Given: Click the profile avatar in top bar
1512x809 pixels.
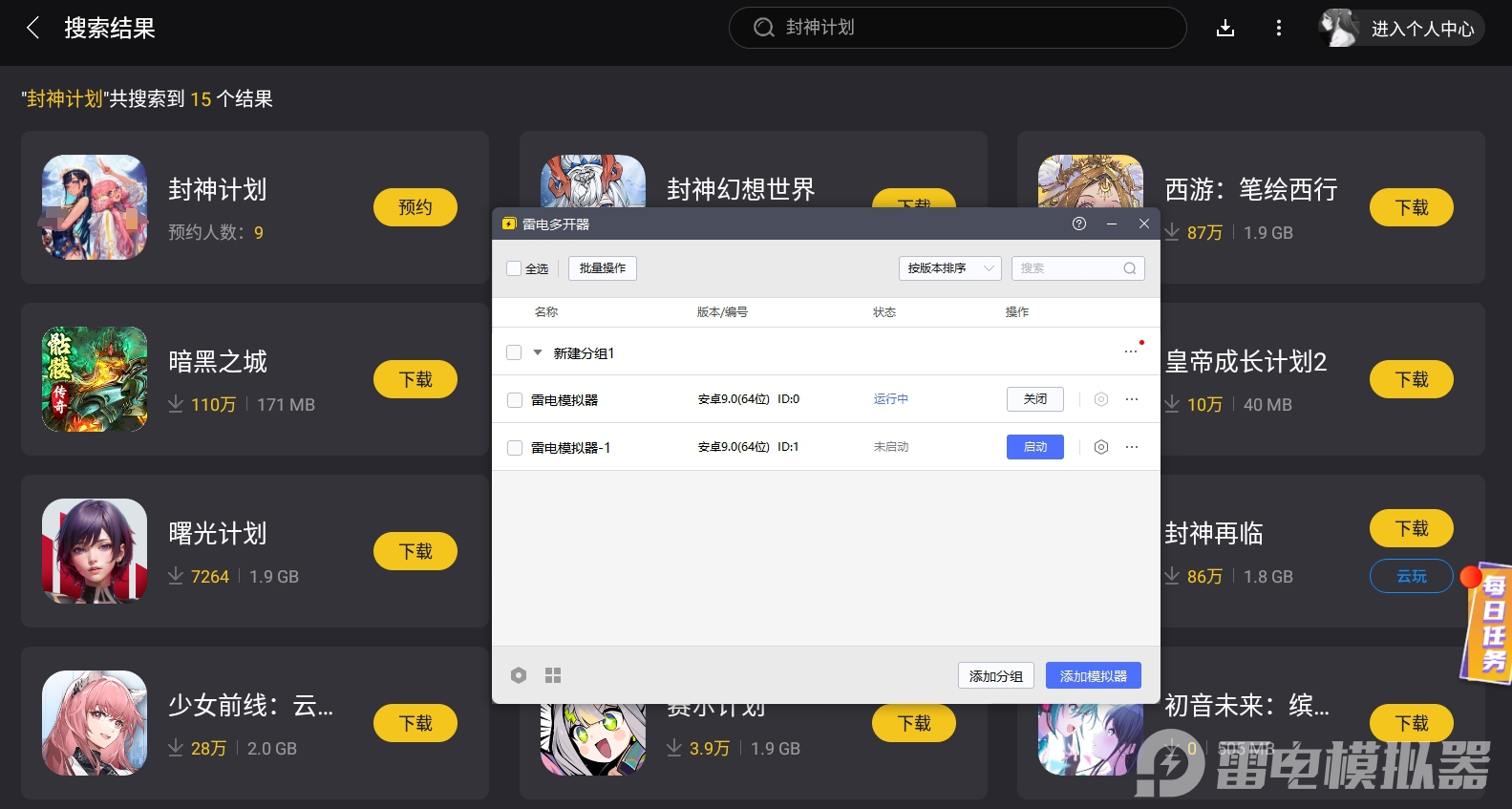Looking at the screenshot, I should [1339, 28].
